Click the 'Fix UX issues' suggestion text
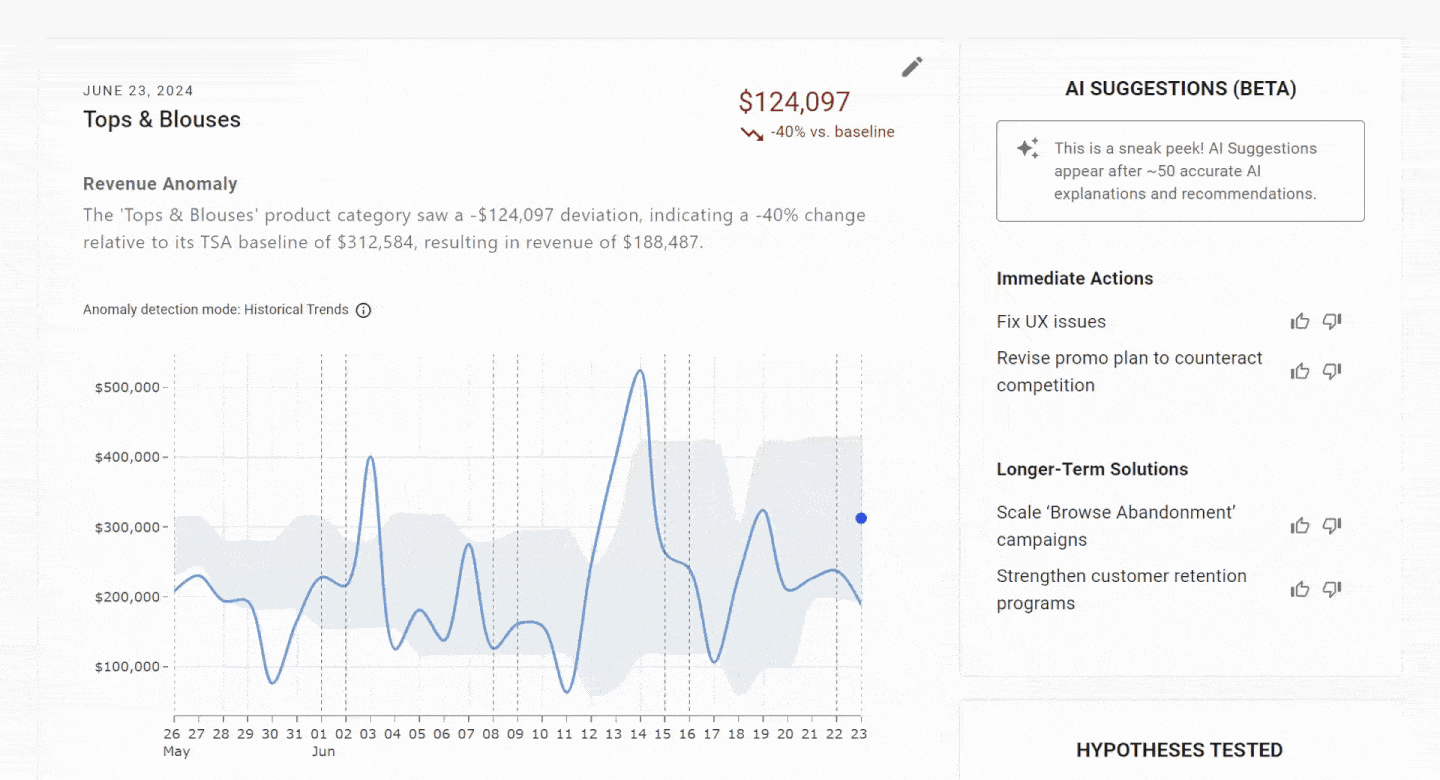The width and height of the screenshot is (1440, 780). (1051, 322)
